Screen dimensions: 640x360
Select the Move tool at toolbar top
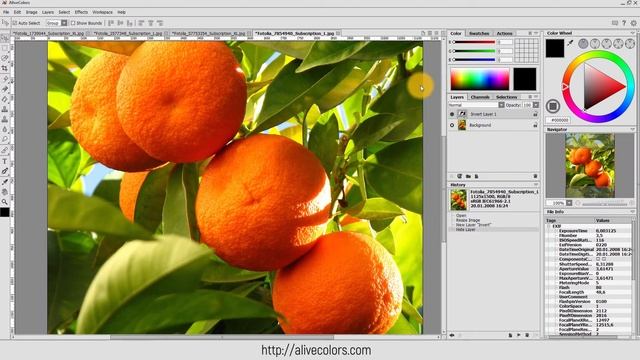point(5,38)
